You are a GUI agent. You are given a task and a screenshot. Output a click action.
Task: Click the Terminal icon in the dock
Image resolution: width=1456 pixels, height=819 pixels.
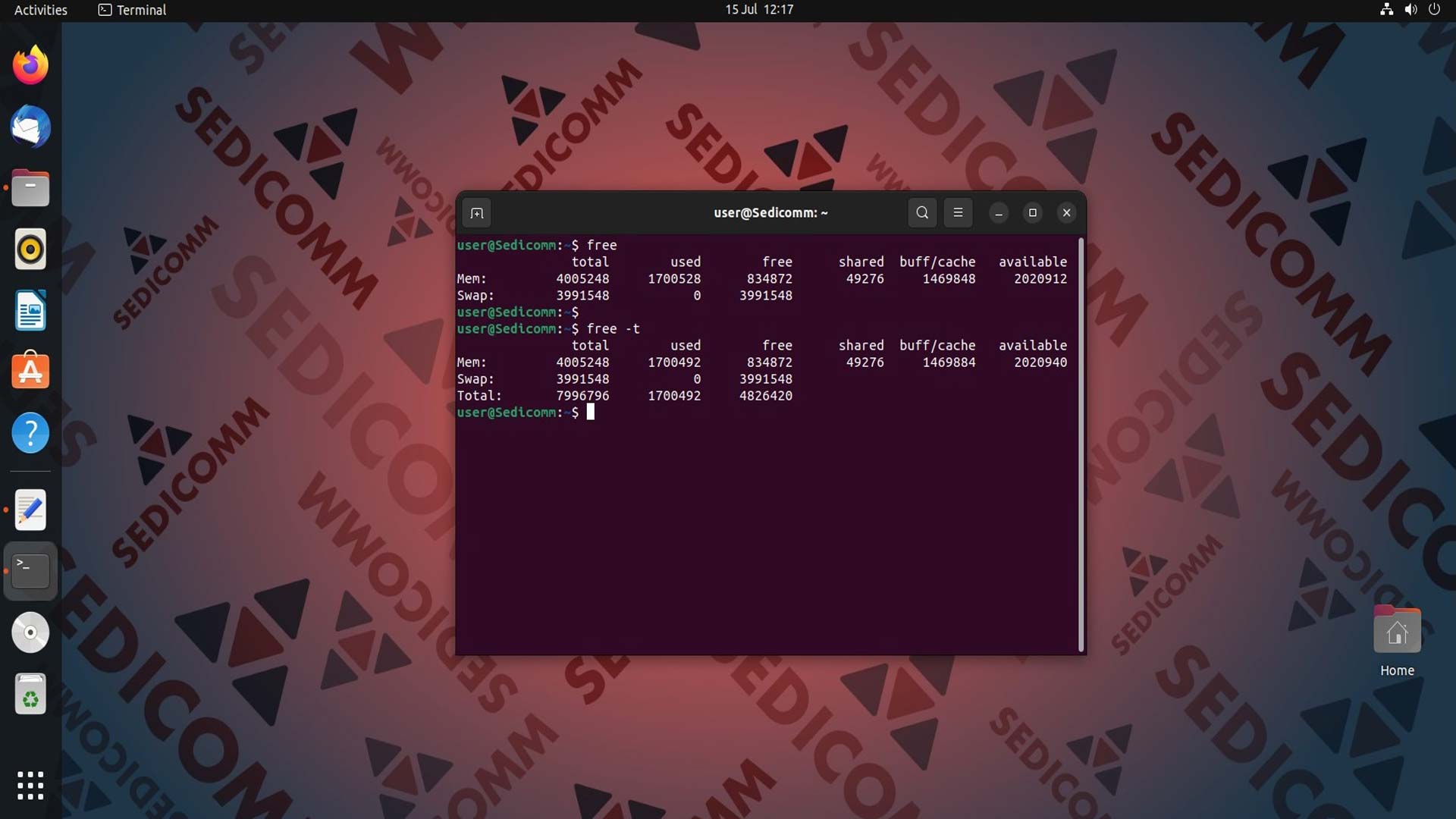point(30,571)
